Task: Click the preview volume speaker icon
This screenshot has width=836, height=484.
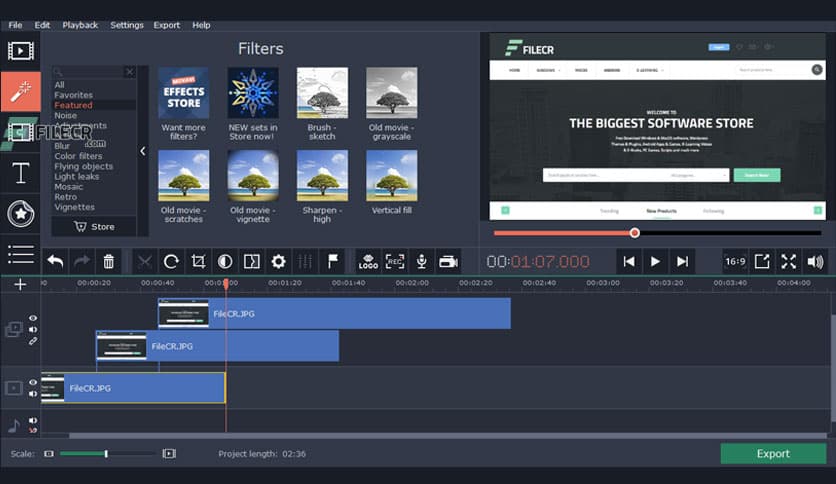Action: pyautogui.click(x=815, y=261)
